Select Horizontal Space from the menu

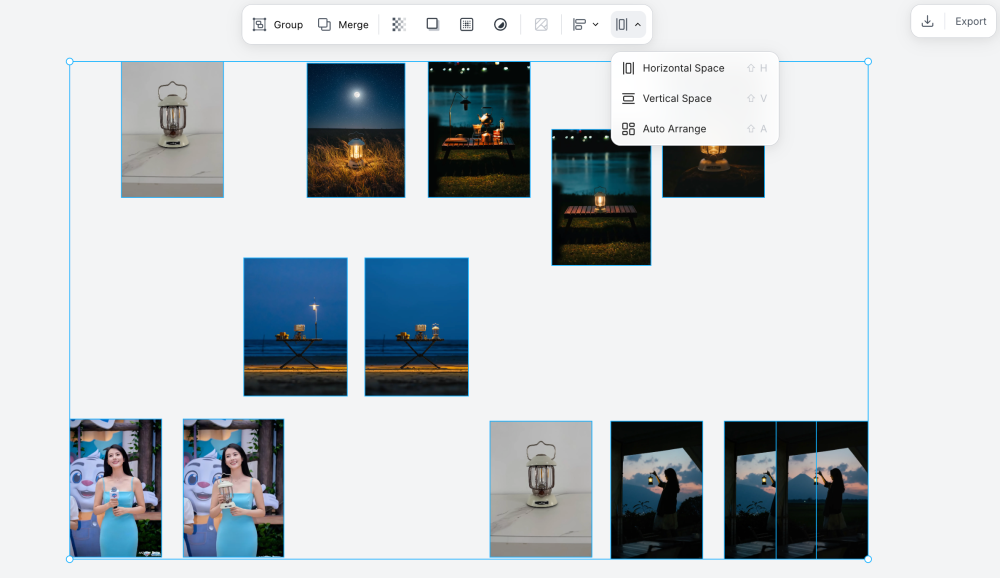pyautogui.click(x=683, y=68)
